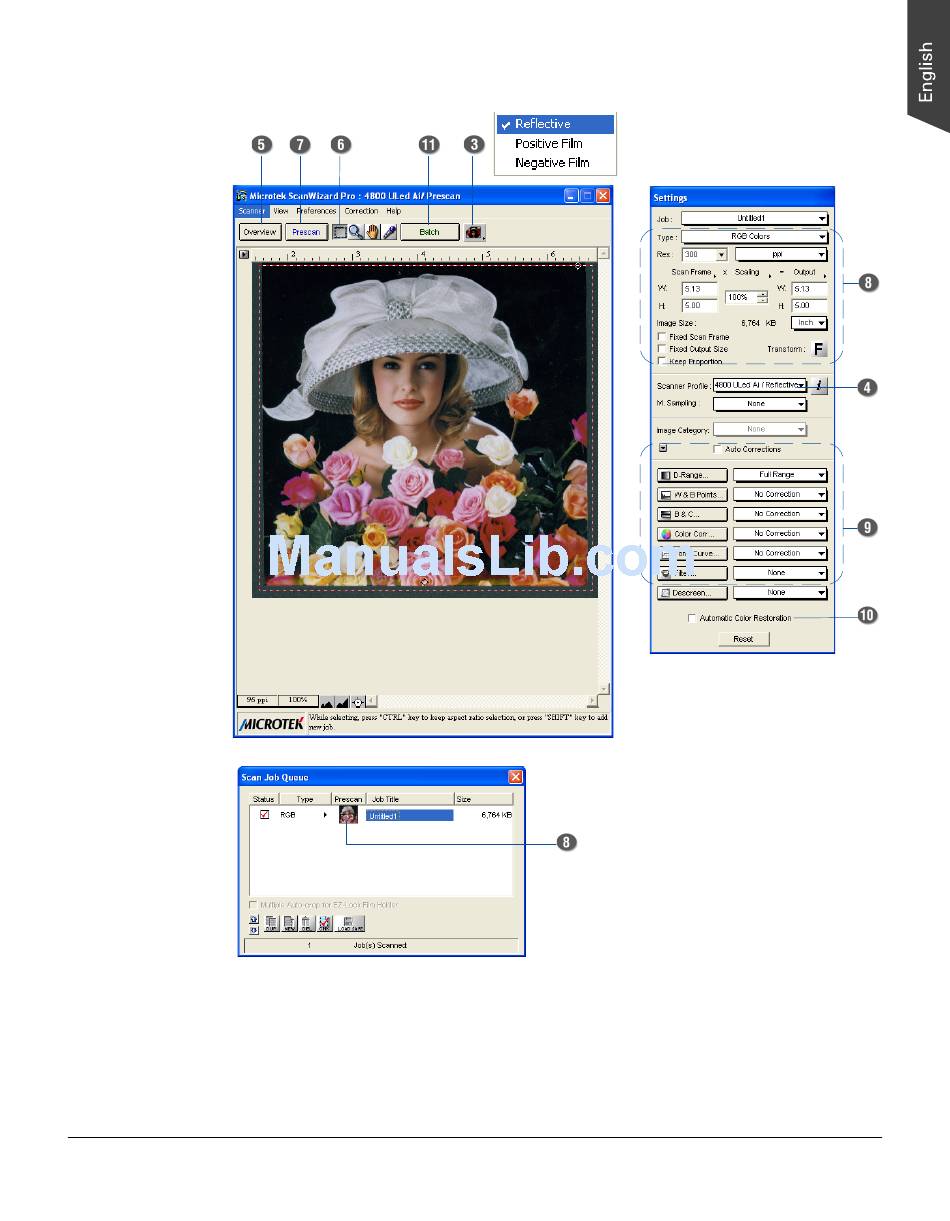Open the ppi resolution unit dropdown
The height and width of the screenshot is (1221, 950).
tap(781, 255)
